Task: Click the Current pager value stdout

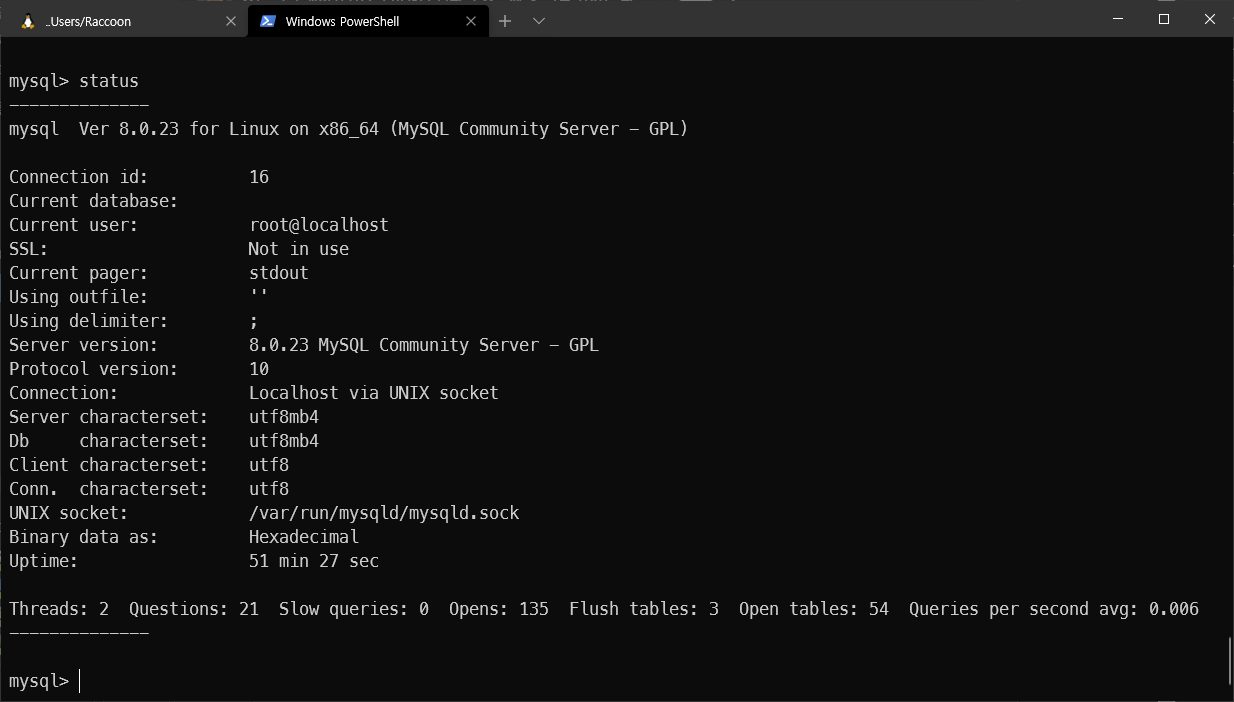Action: point(279,273)
